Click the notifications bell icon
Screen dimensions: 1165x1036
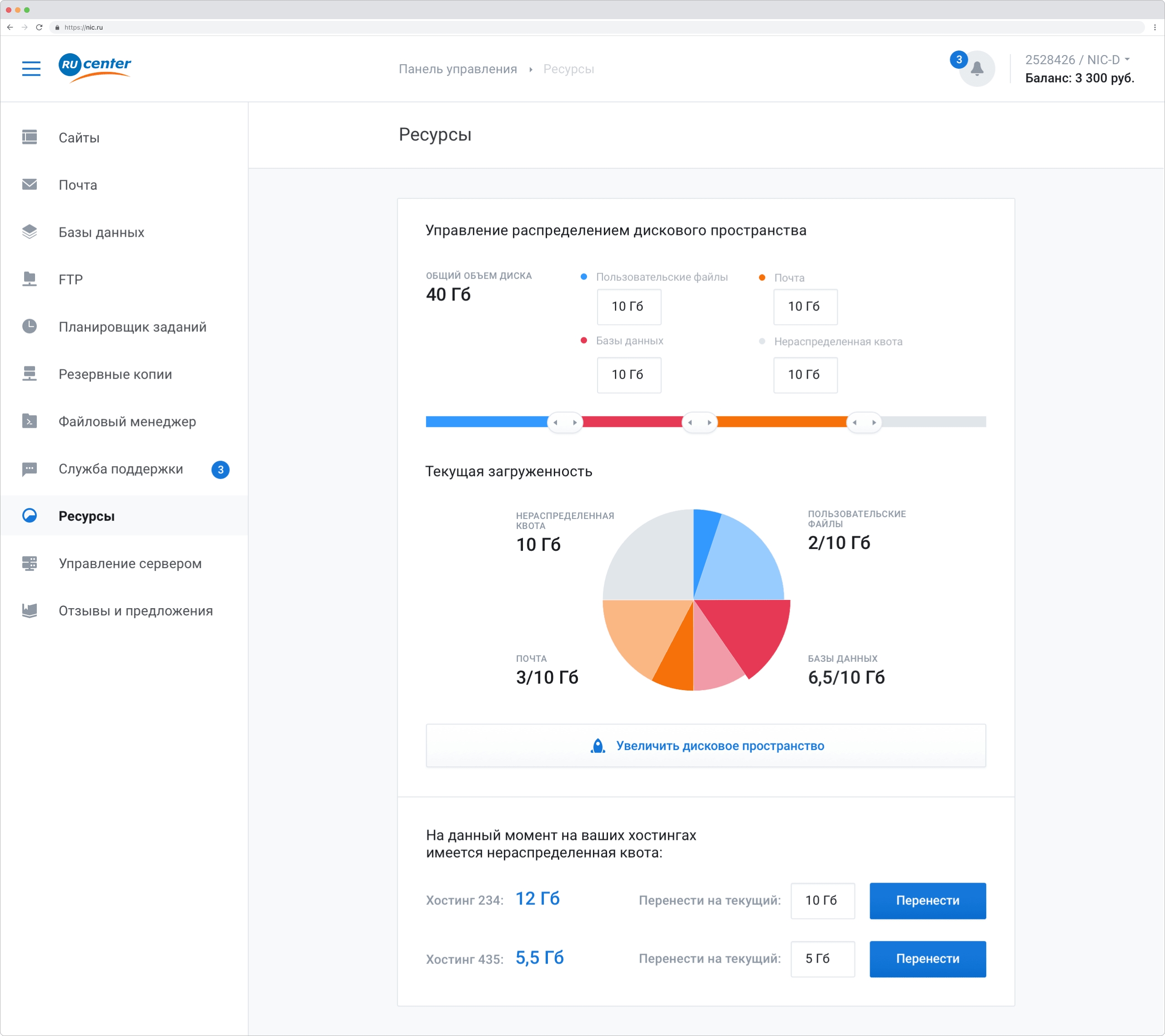click(977, 69)
